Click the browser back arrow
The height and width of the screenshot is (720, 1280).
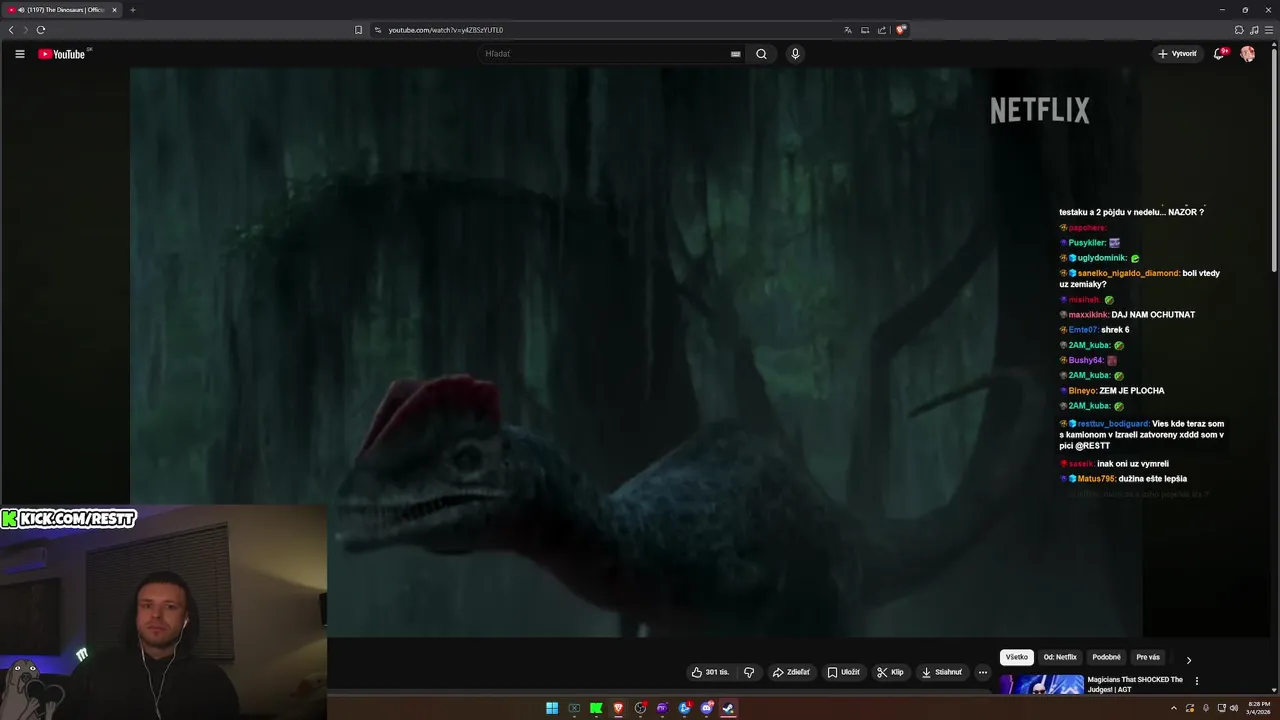pyautogui.click(x=11, y=30)
